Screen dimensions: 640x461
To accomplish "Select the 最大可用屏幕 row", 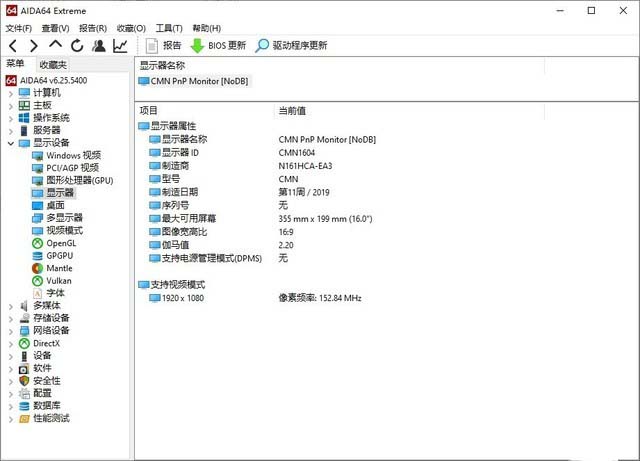I will (261, 219).
